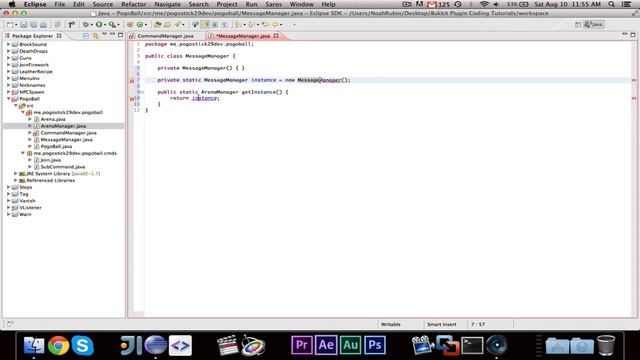Click the Open Type toolbar icon
The width and height of the screenshot is (640, 360).
(x=157, y=25)
